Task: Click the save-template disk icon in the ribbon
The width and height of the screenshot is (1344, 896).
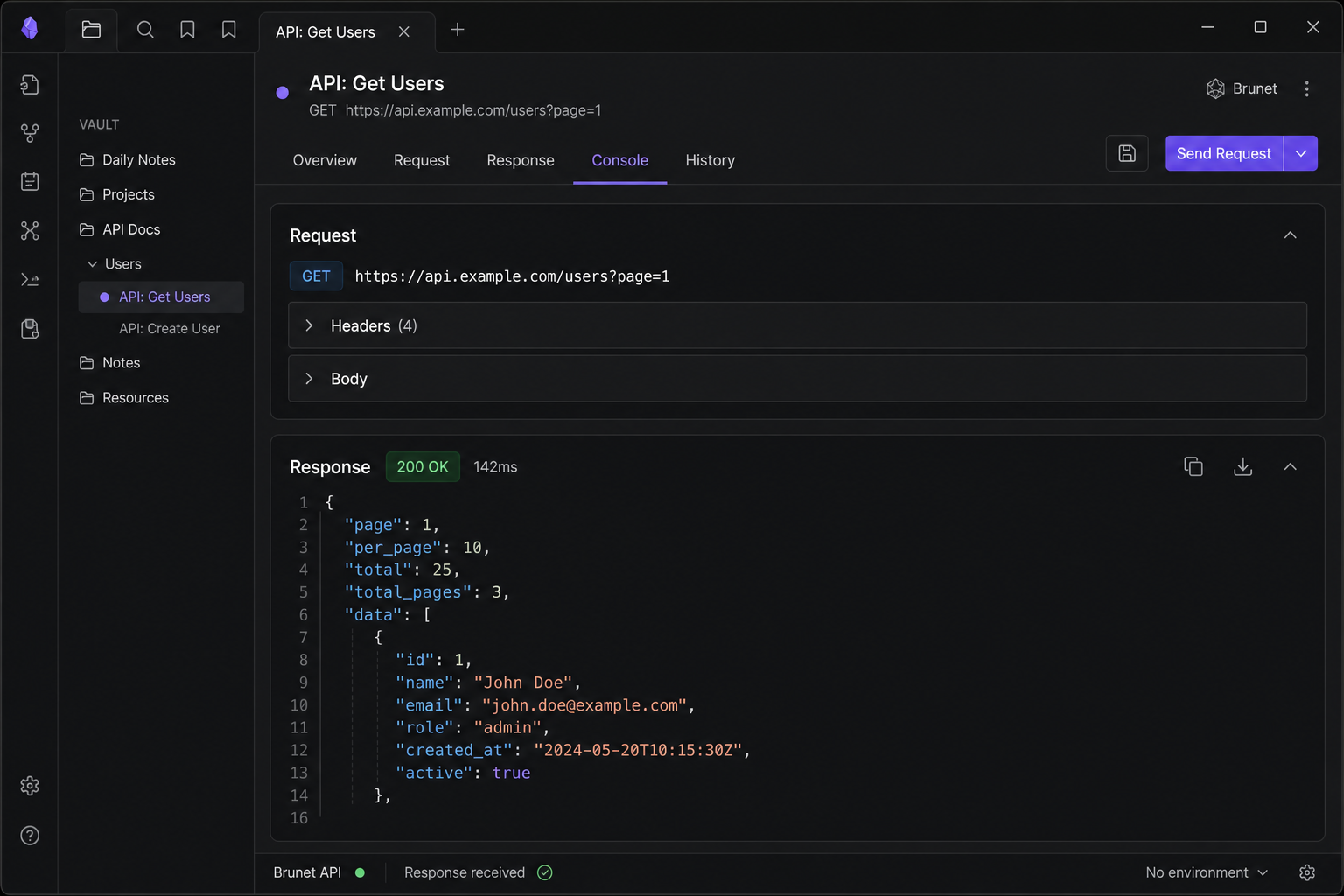Action: point(30,329)
